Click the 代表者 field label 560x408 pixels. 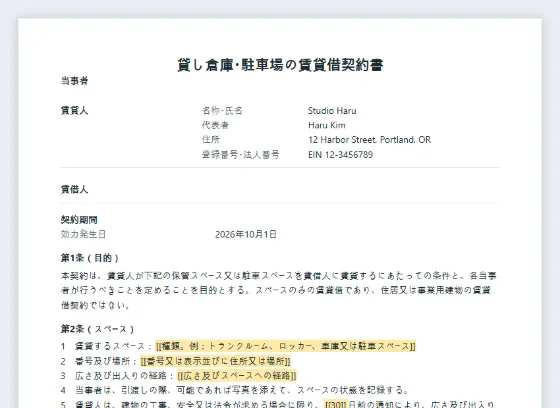coord(215,125)
